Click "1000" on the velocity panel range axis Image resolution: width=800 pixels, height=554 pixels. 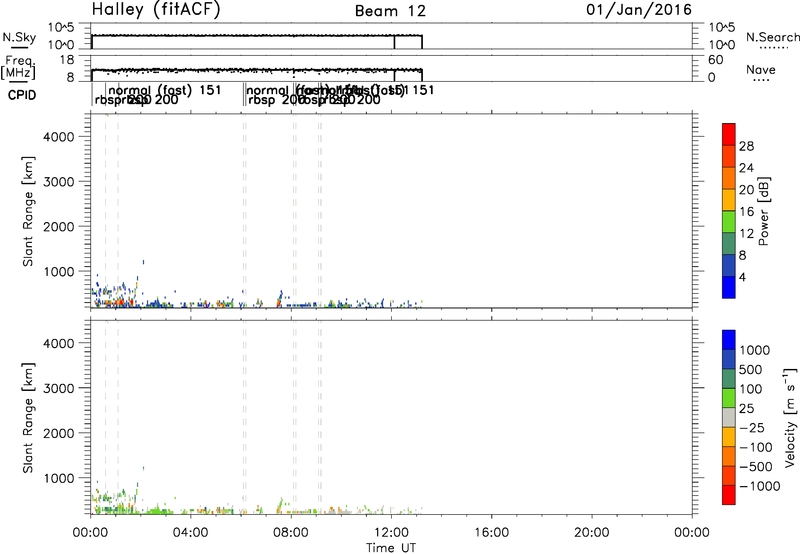59,478
